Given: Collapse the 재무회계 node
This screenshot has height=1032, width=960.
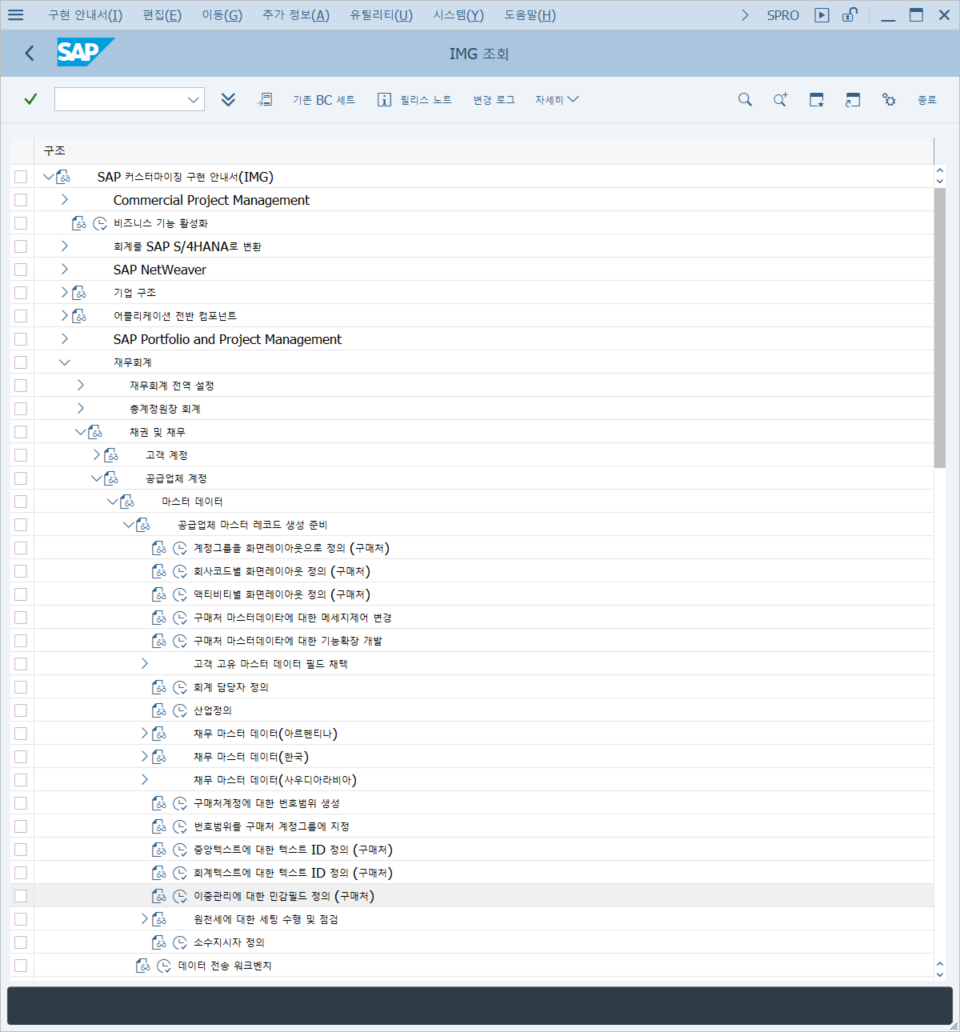Looking at the screenshot, I should 64,362.
